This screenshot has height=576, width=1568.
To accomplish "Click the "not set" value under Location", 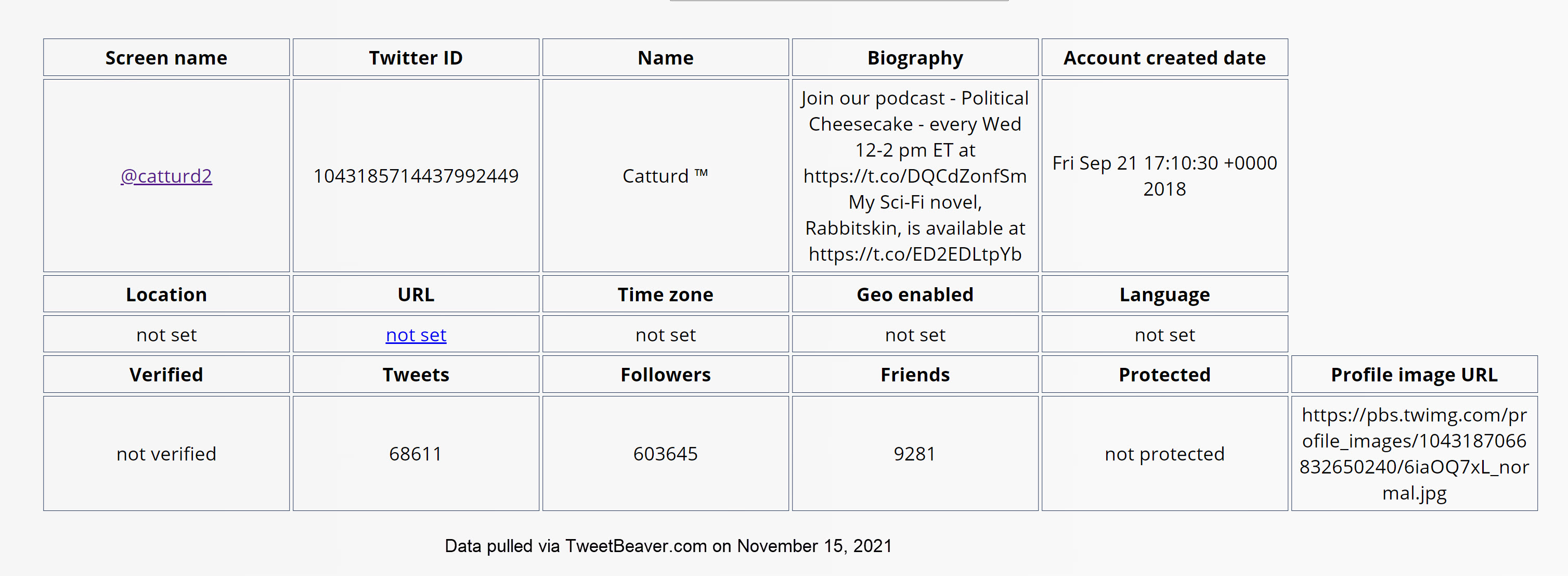I will [x=166, y=335].
